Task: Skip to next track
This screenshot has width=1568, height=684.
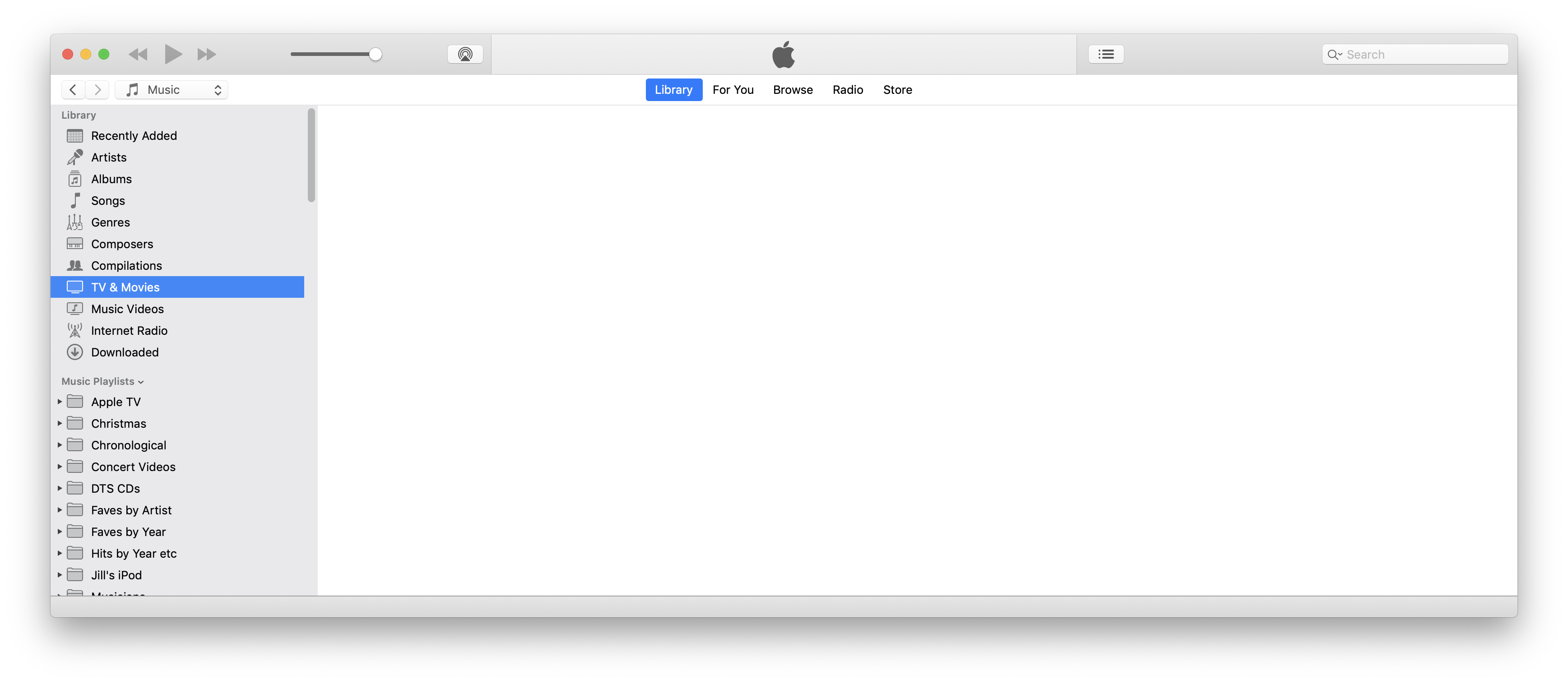Action: click(x=206, y=55)
